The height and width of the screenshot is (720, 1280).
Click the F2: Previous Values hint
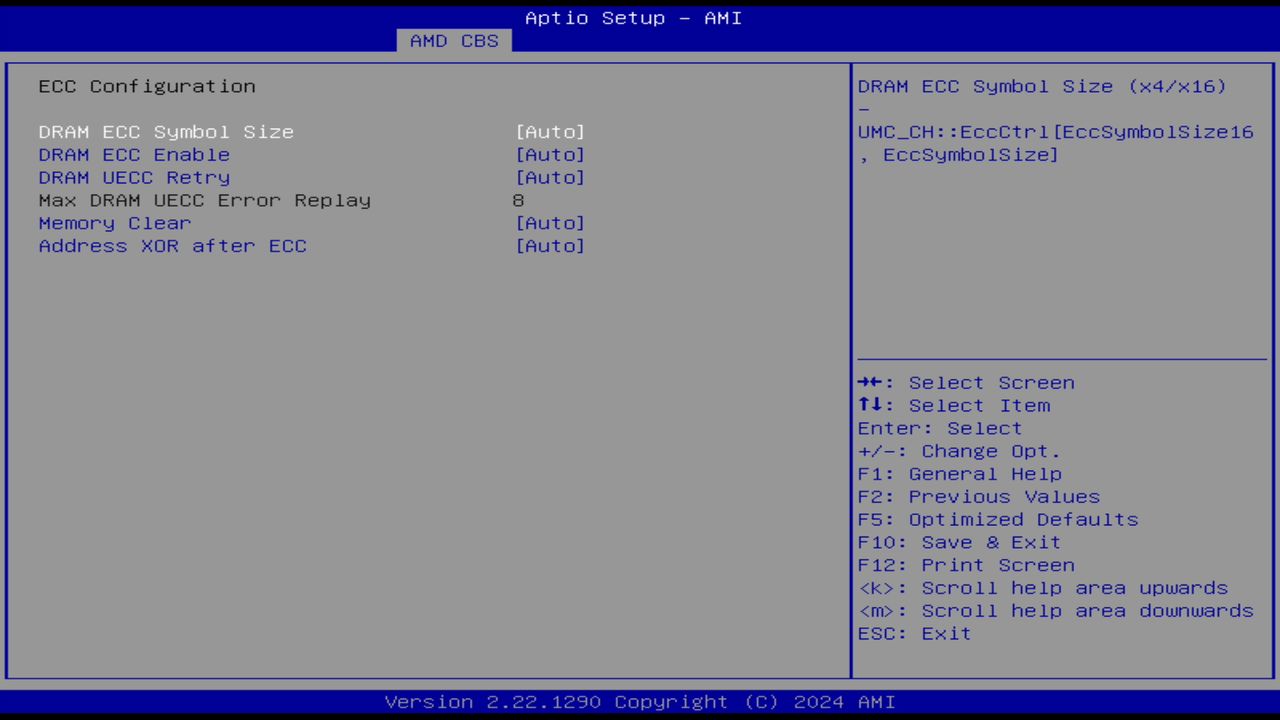click(979, 497)
